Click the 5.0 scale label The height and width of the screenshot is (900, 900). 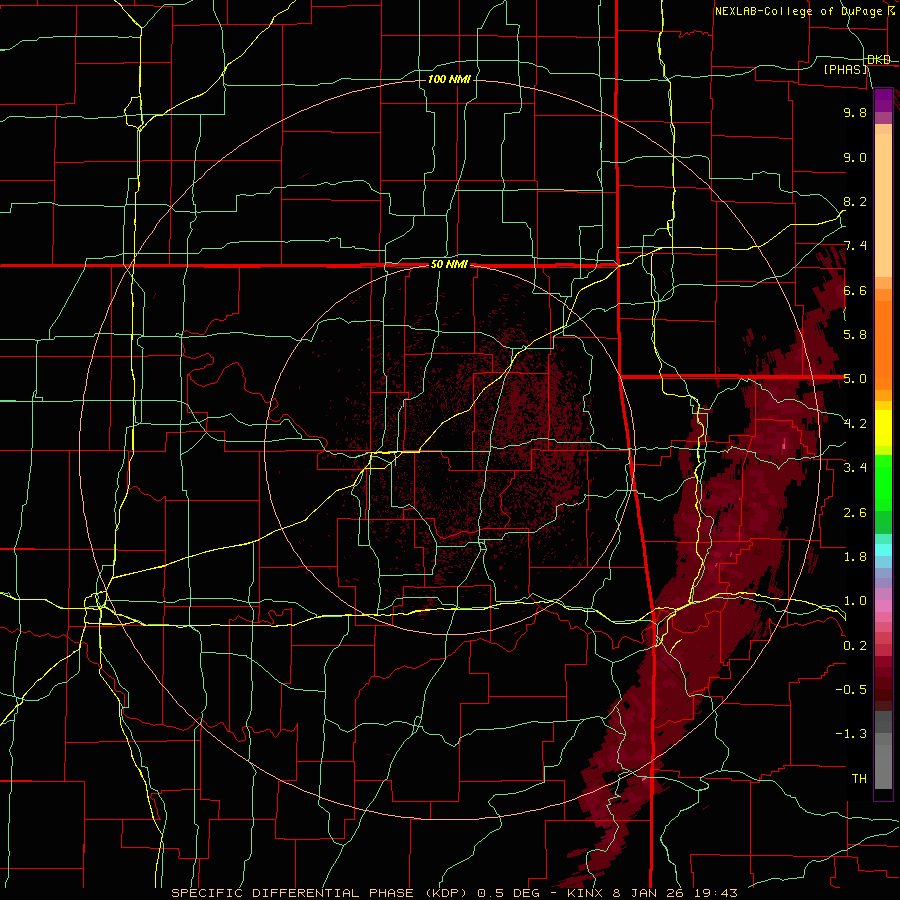[x=855, y=379]
